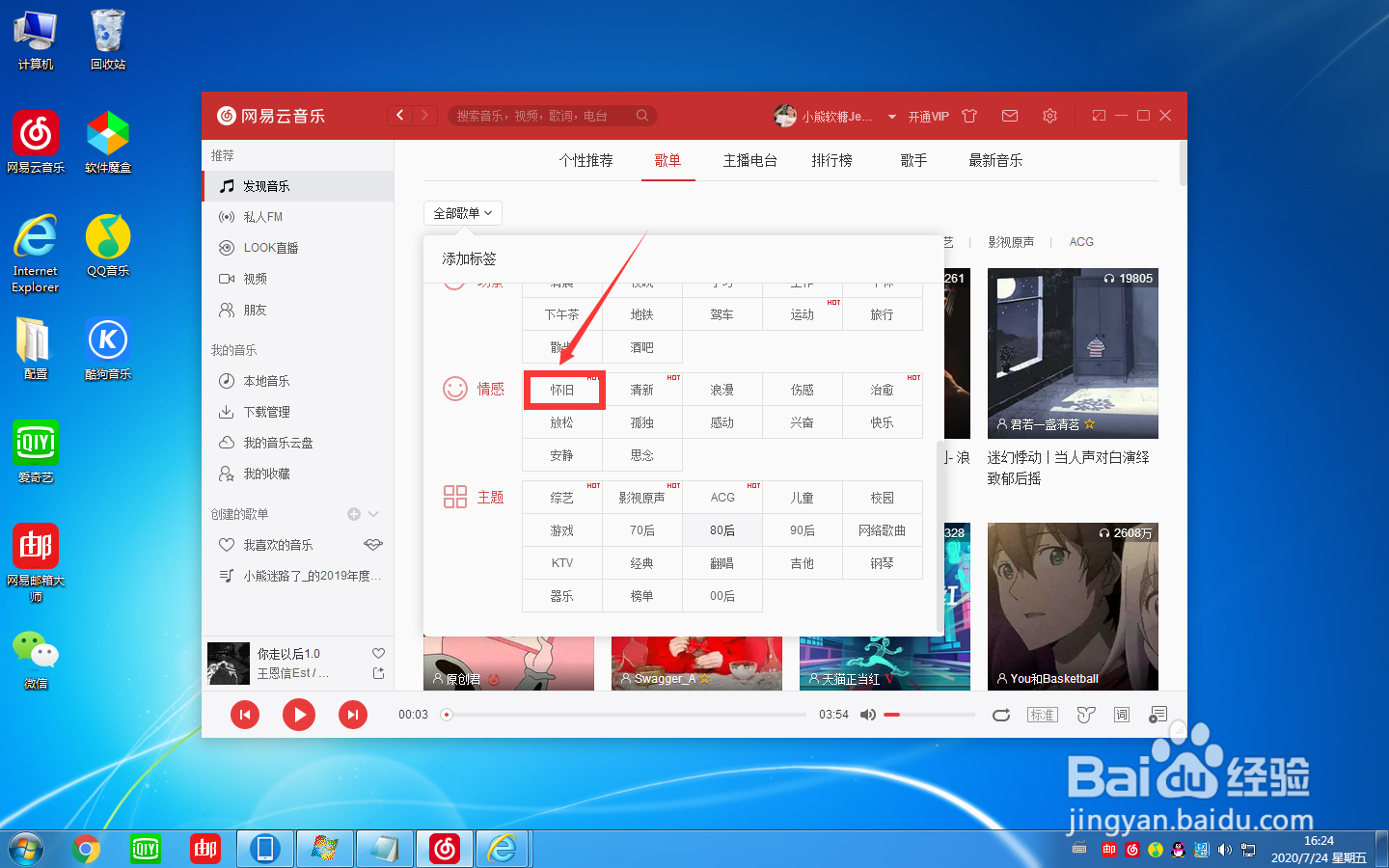Screen dimensions: 1389x868
Task: Open the playlist queue icon
Action: pyautogui.click(x=1158, y=715)
